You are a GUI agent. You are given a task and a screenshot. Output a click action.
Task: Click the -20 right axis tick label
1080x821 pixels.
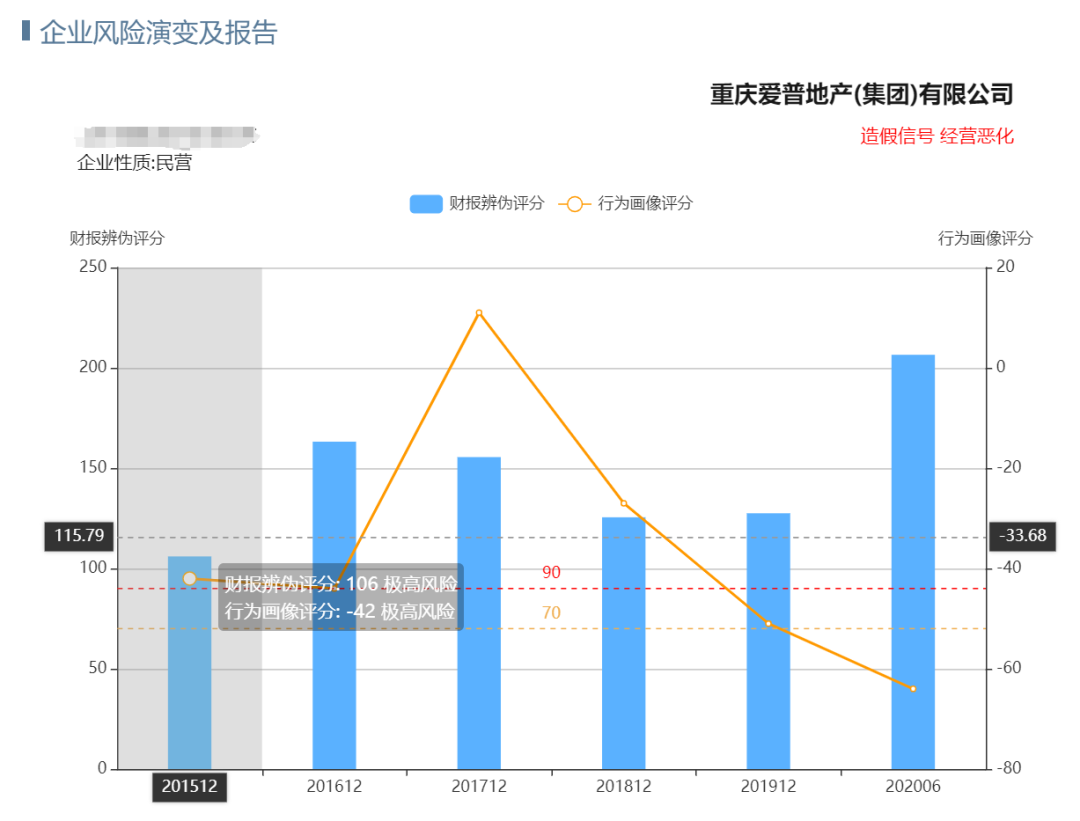[1009, 468]
